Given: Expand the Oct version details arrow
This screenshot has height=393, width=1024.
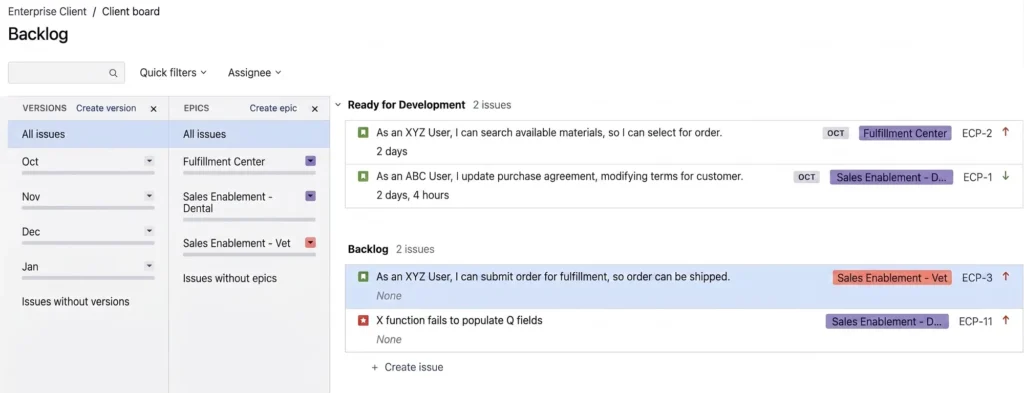Looking at the screenshot, I should tap(149, 161).
